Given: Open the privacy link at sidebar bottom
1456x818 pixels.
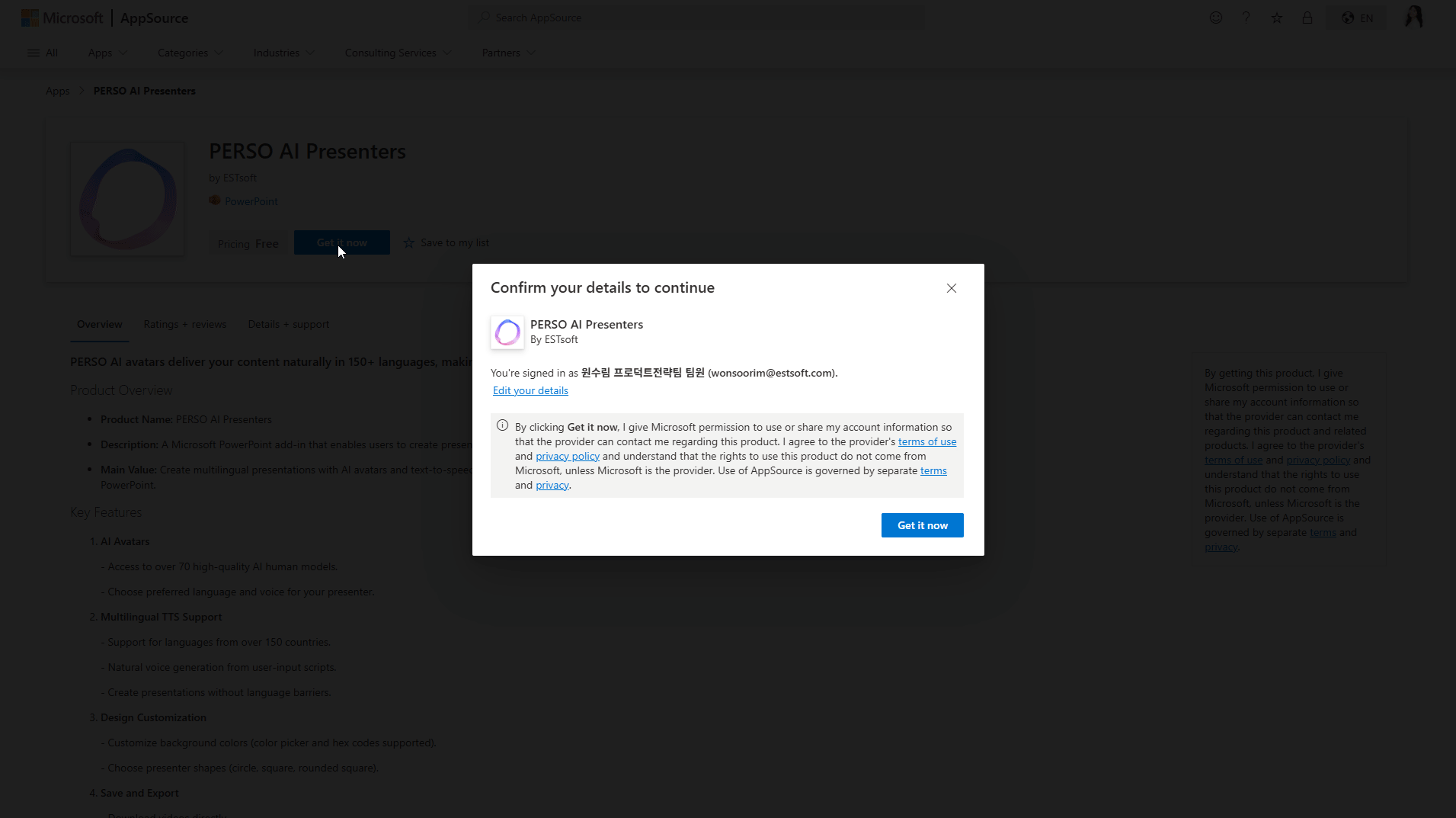Looking at the screenshot, I should coord(1221,547).
